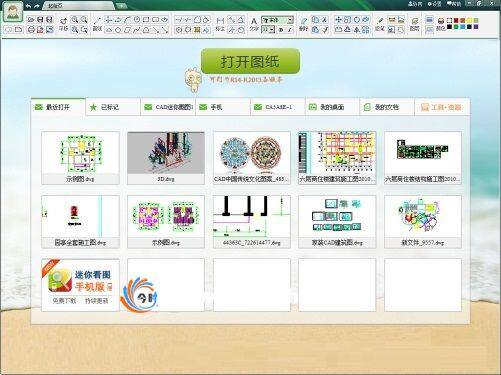Click the zoom out magnifier icon
The image size is (501, 375).
click(84, 20)
